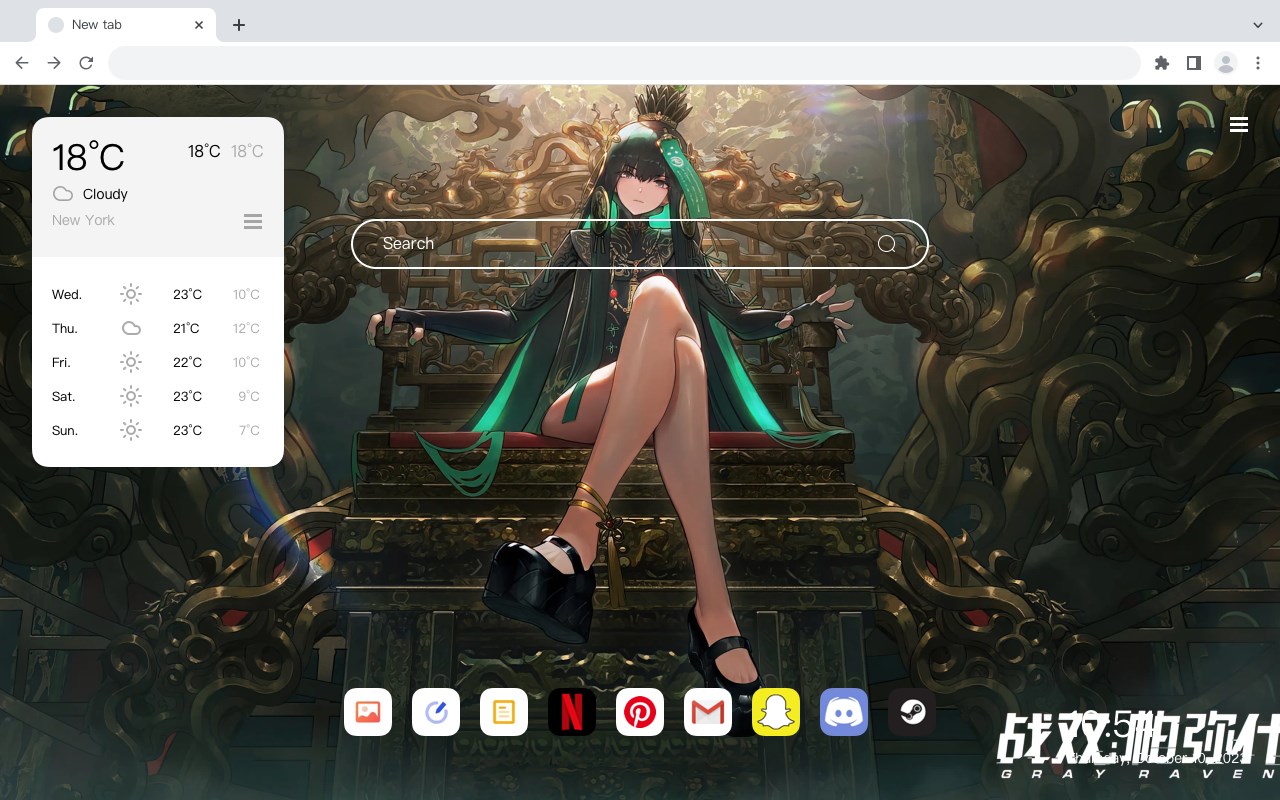Click the sun icon for Fri.
This screenshot has width=1280, height=800.
pyautogui.click(x=131, y=362)
